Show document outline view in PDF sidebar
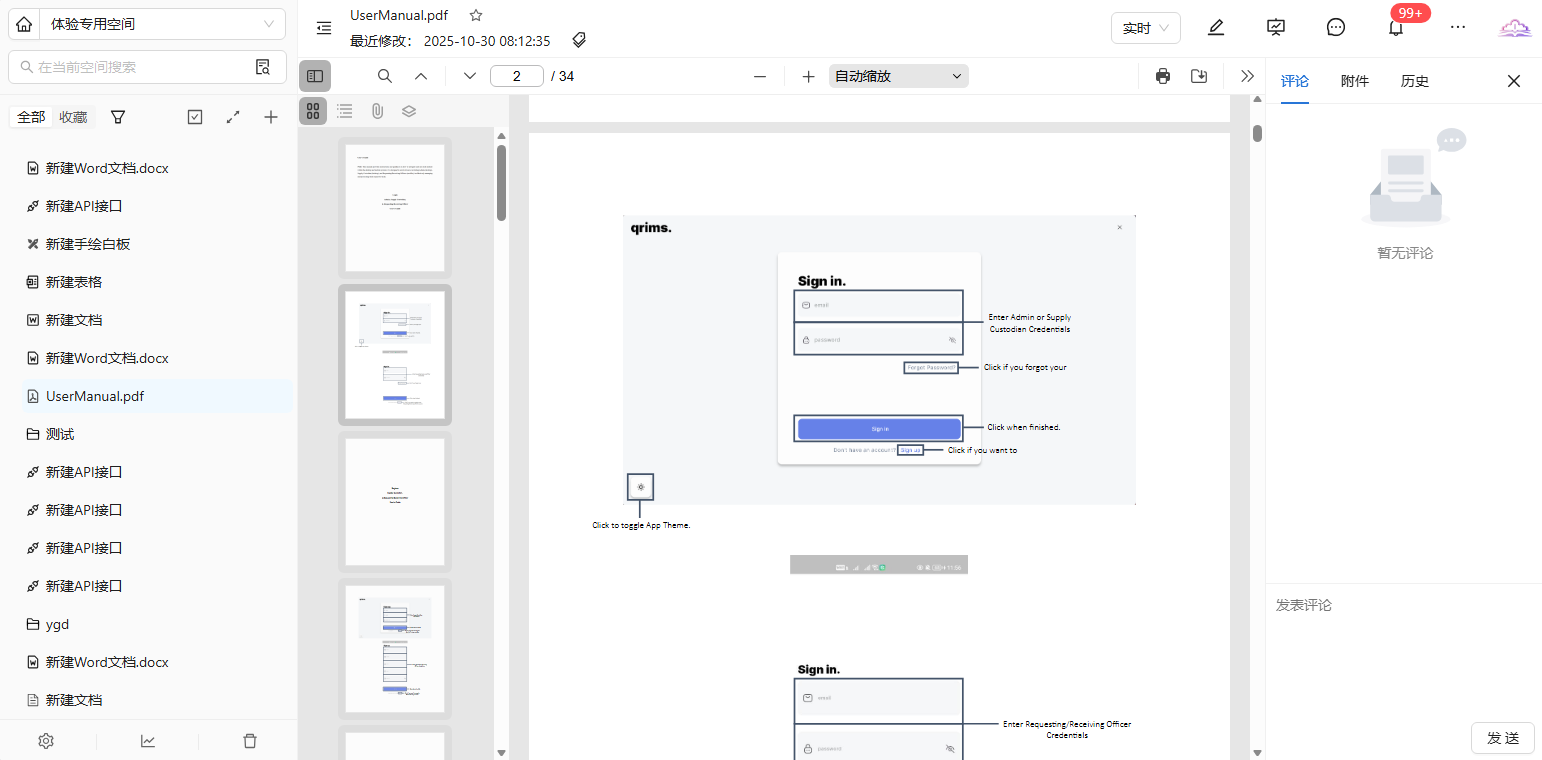 click(x=345, y=111)
